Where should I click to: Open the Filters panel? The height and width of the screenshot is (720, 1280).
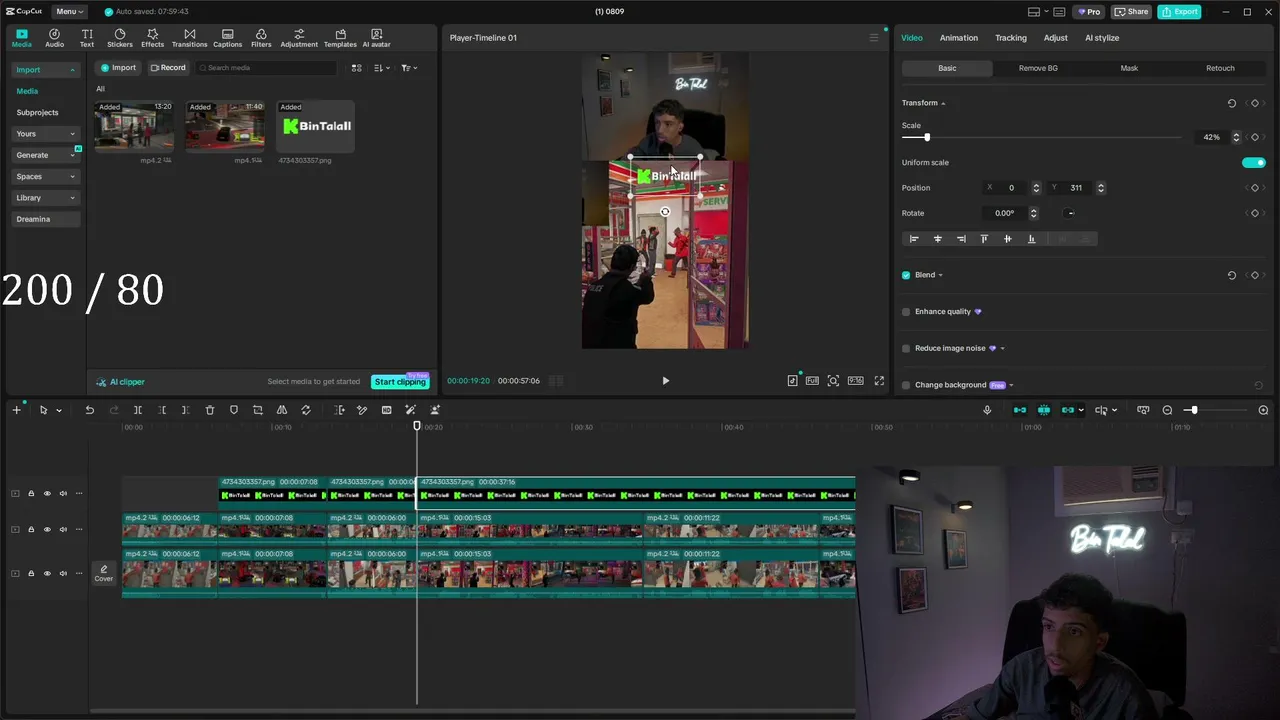tap(261, 38)
